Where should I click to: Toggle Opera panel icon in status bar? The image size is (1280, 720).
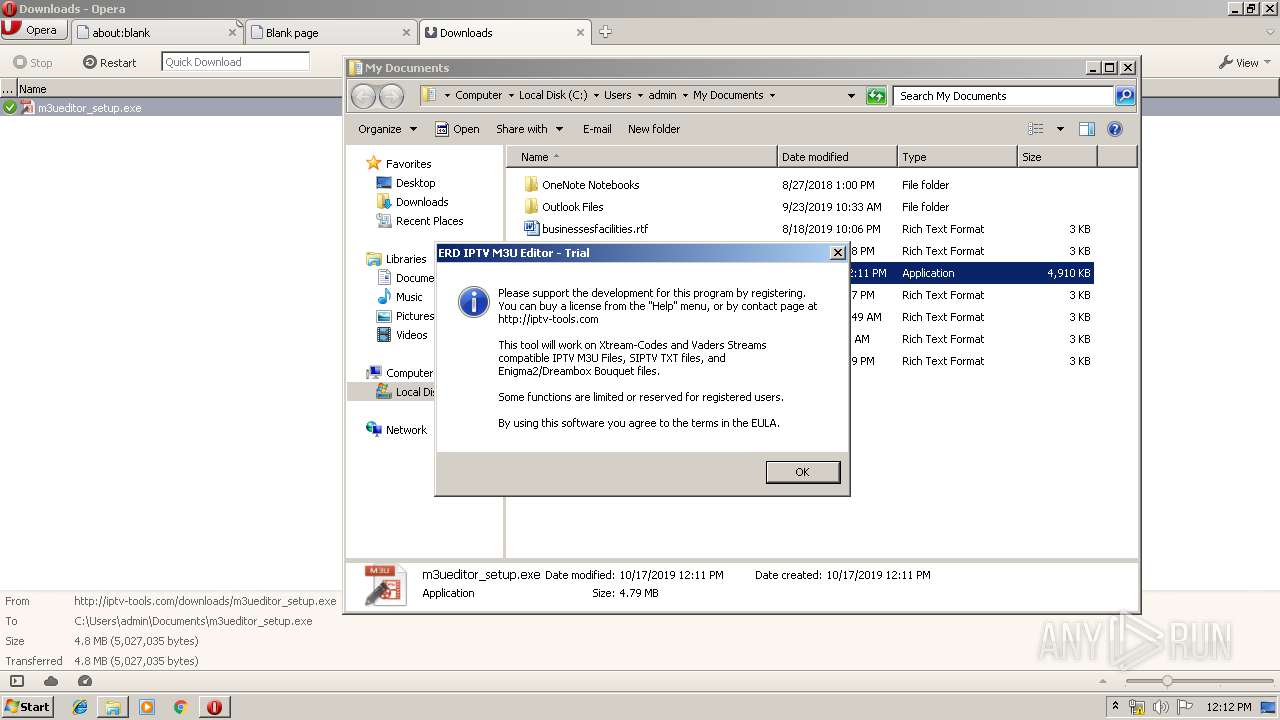point(16,681)
